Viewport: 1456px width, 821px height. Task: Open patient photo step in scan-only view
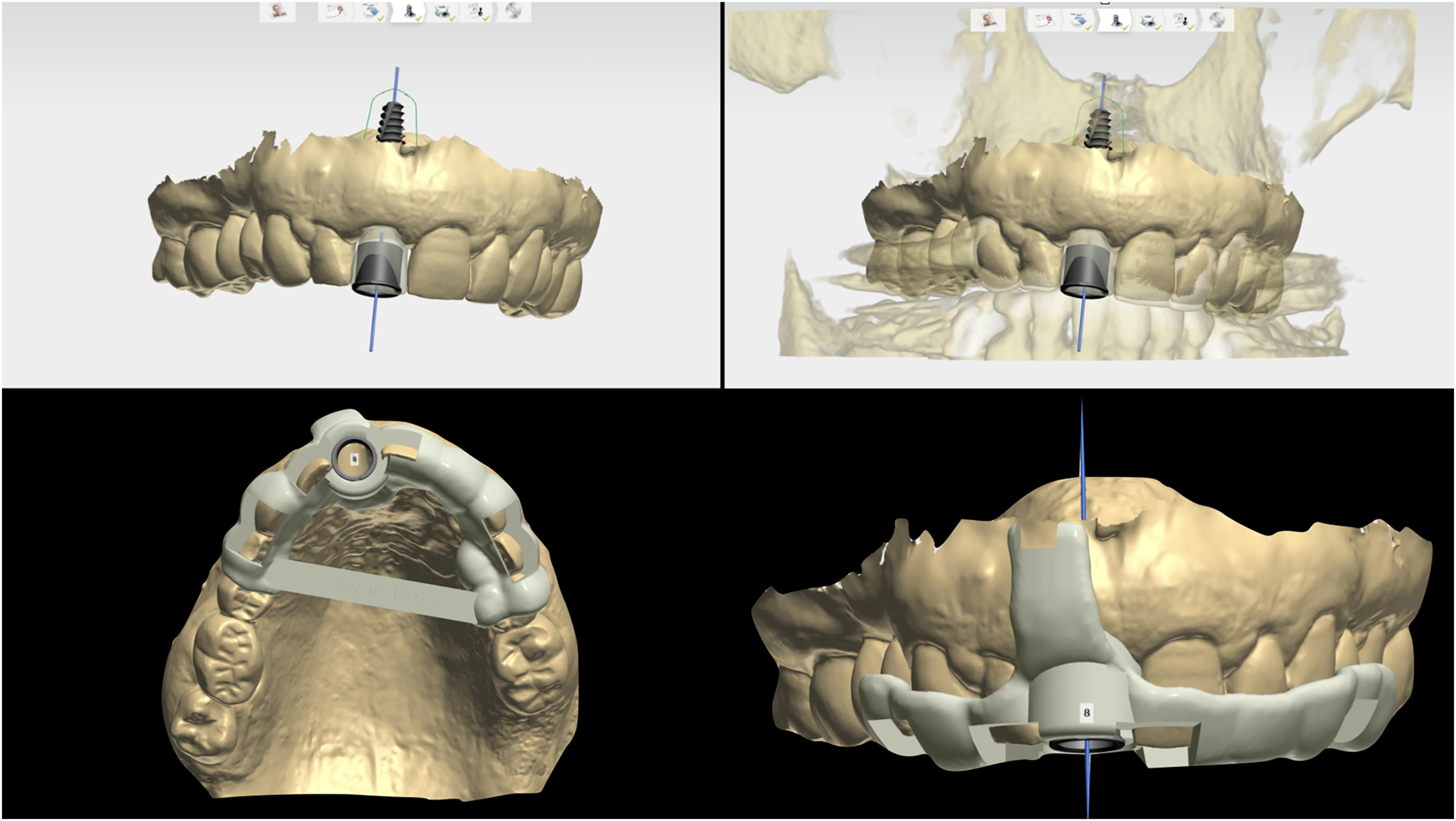pyautogui.click(x=278, y=11)
